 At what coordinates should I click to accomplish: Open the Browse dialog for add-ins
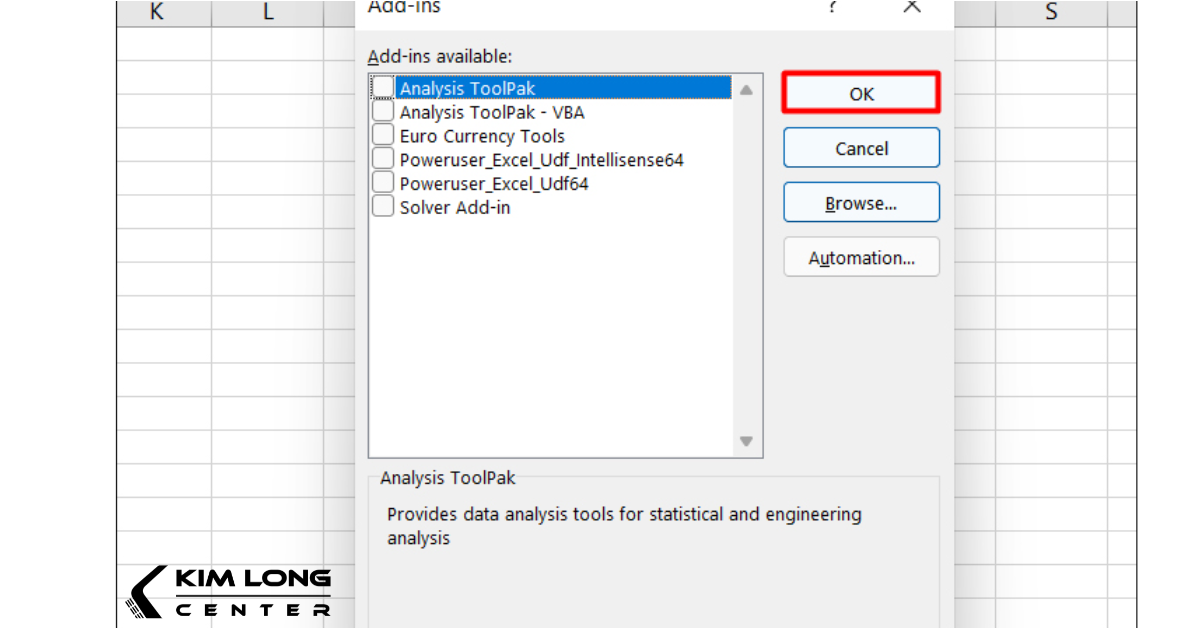click(861, 202)
